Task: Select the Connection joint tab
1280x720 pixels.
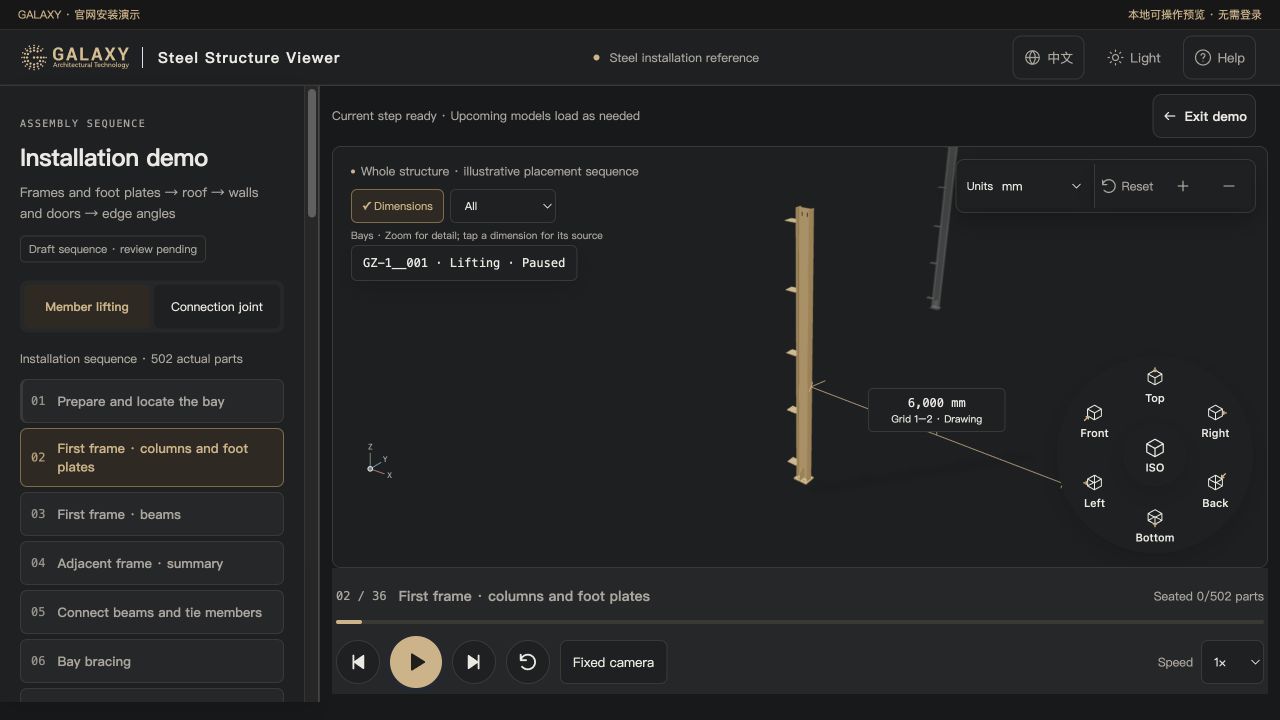Action: (217, 307)
